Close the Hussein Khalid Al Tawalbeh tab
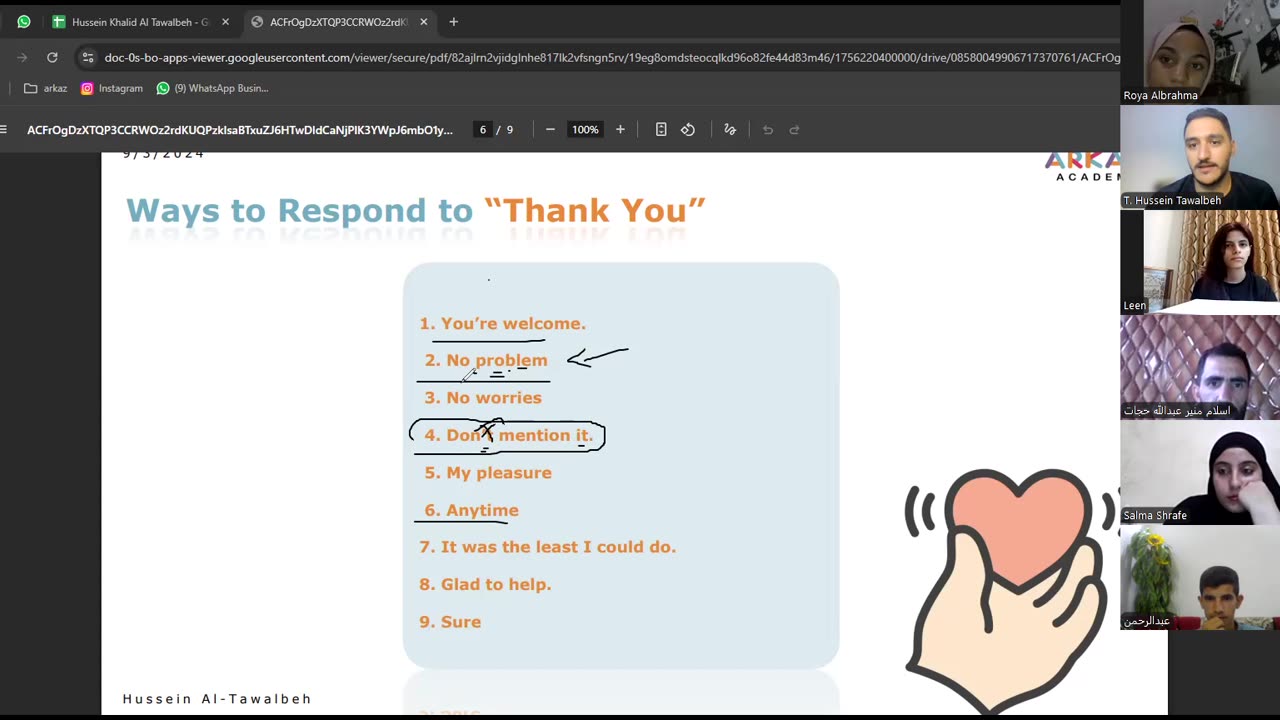The width and height of the screenshot is (1280, 720). click(225, 21)
